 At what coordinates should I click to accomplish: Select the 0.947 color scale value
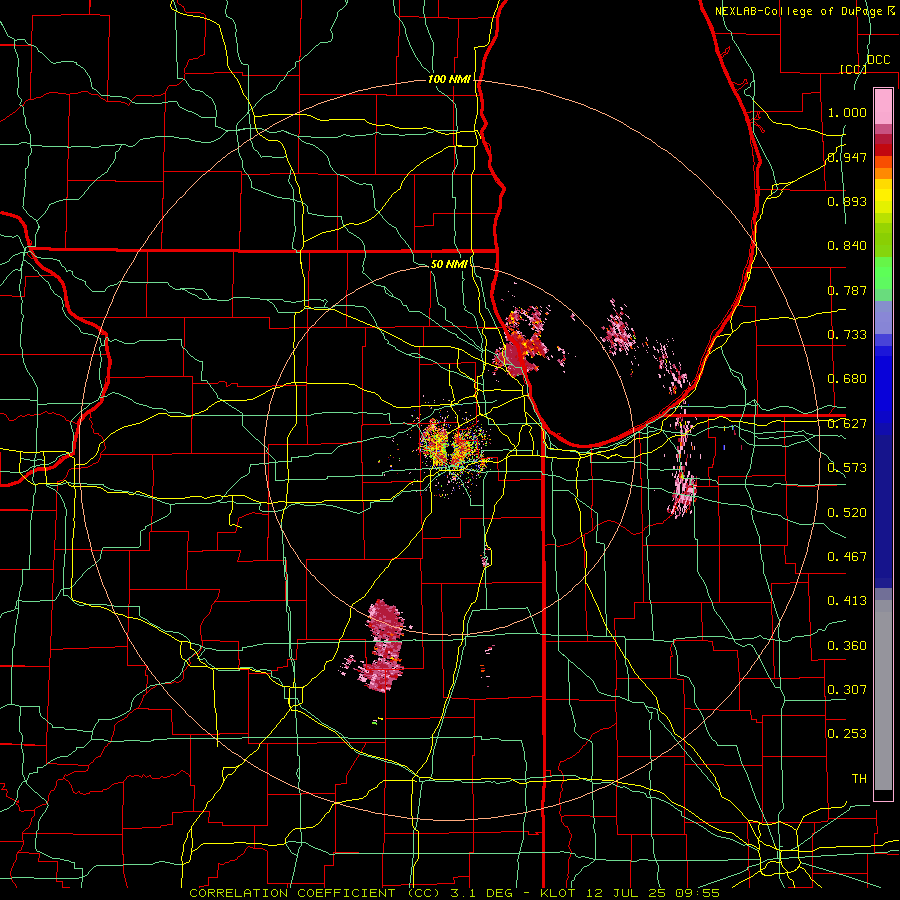pyautogui.click(x=847, y=157)
